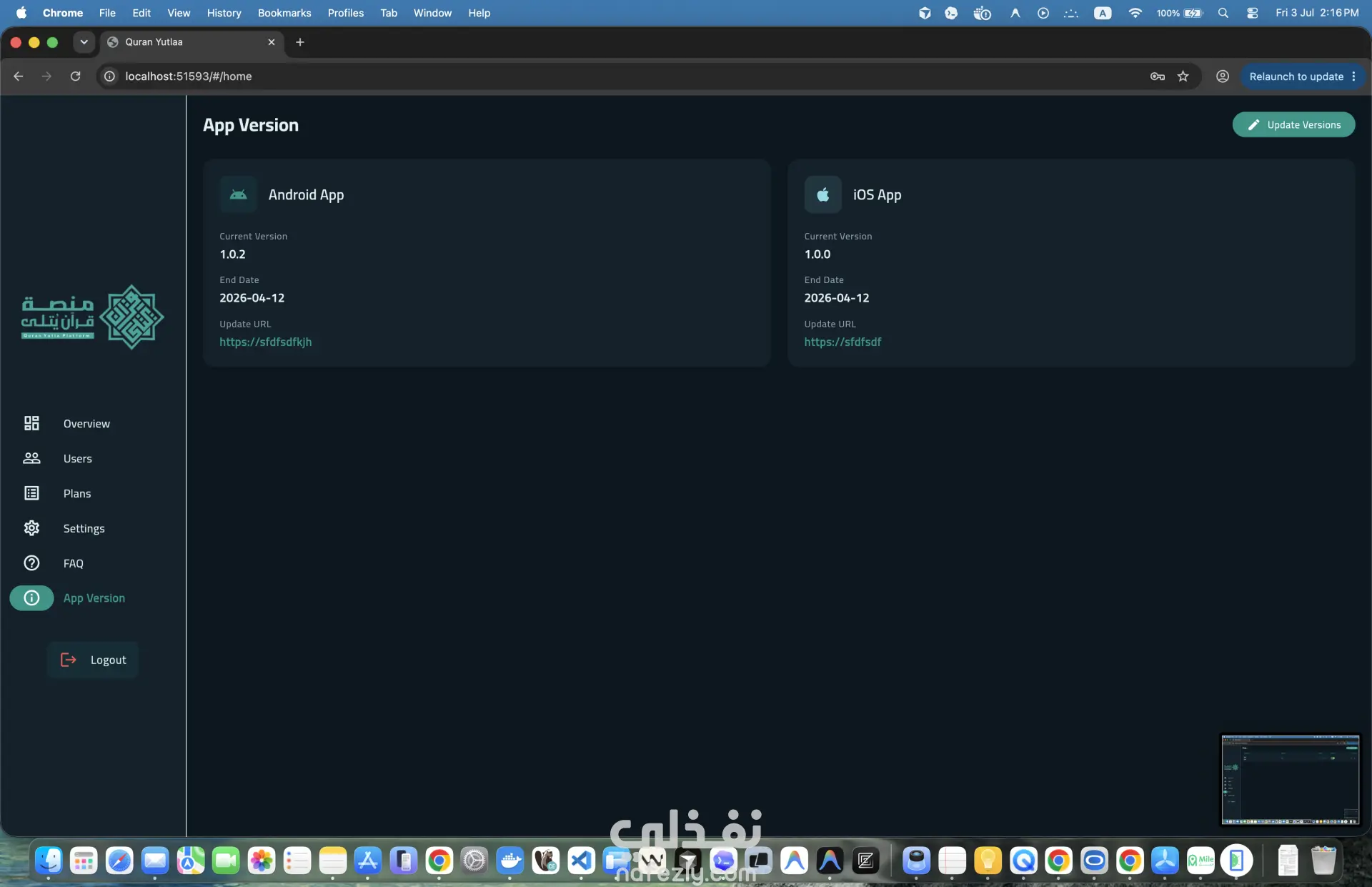The image size is (1372, 887).
Task: Open the Apple menu
Action: pyautogui.click(x=21, y=13)
